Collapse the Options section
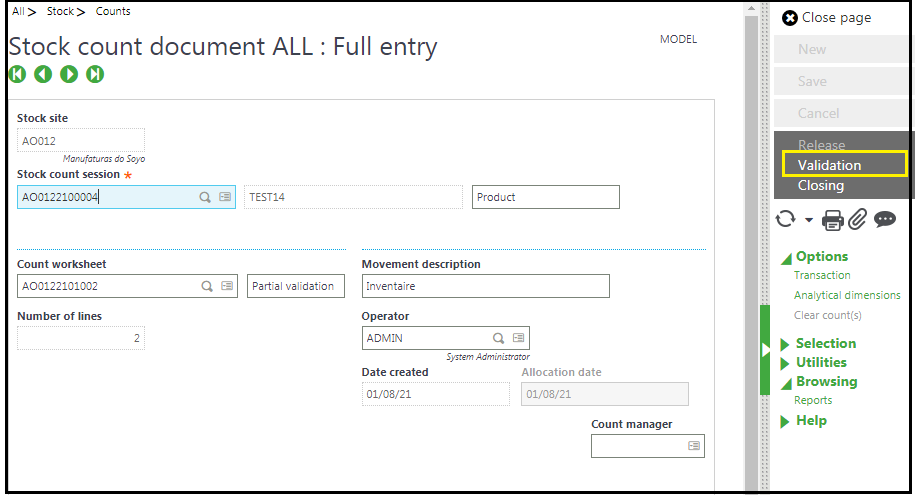This screenshot has height=495, width=915. click(x=786, y=258)
